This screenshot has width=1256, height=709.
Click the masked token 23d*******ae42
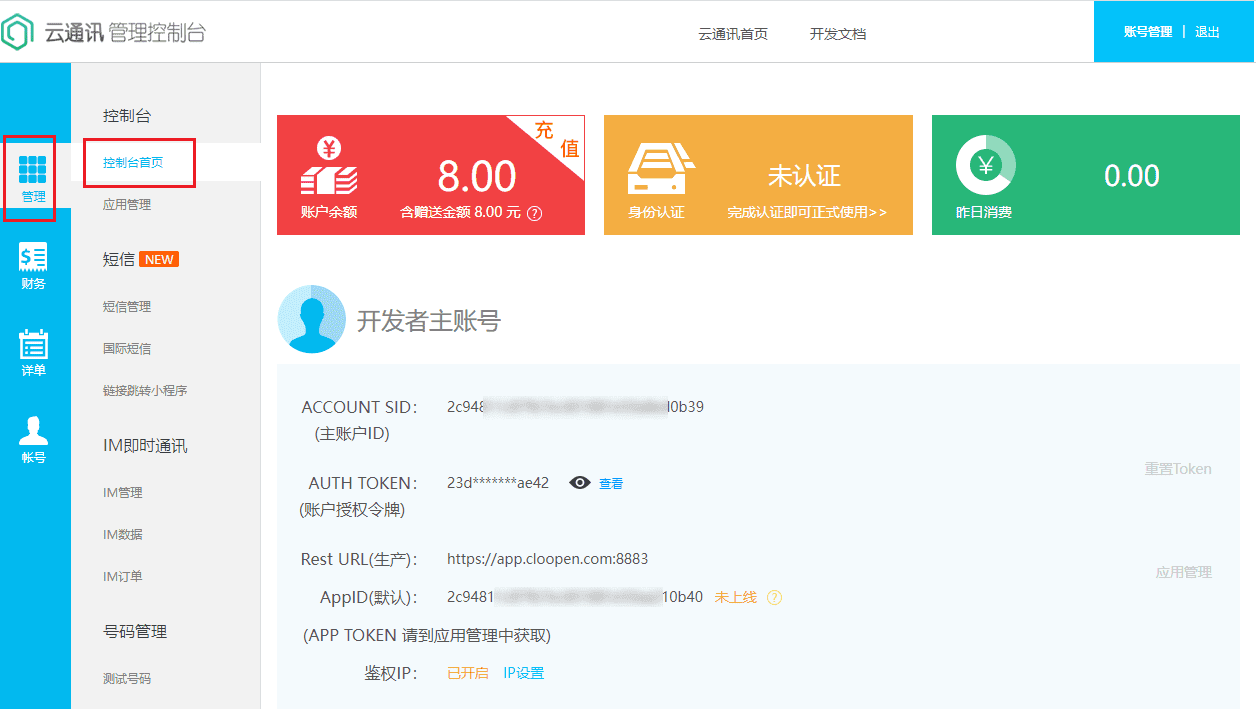tap(498, 483)
